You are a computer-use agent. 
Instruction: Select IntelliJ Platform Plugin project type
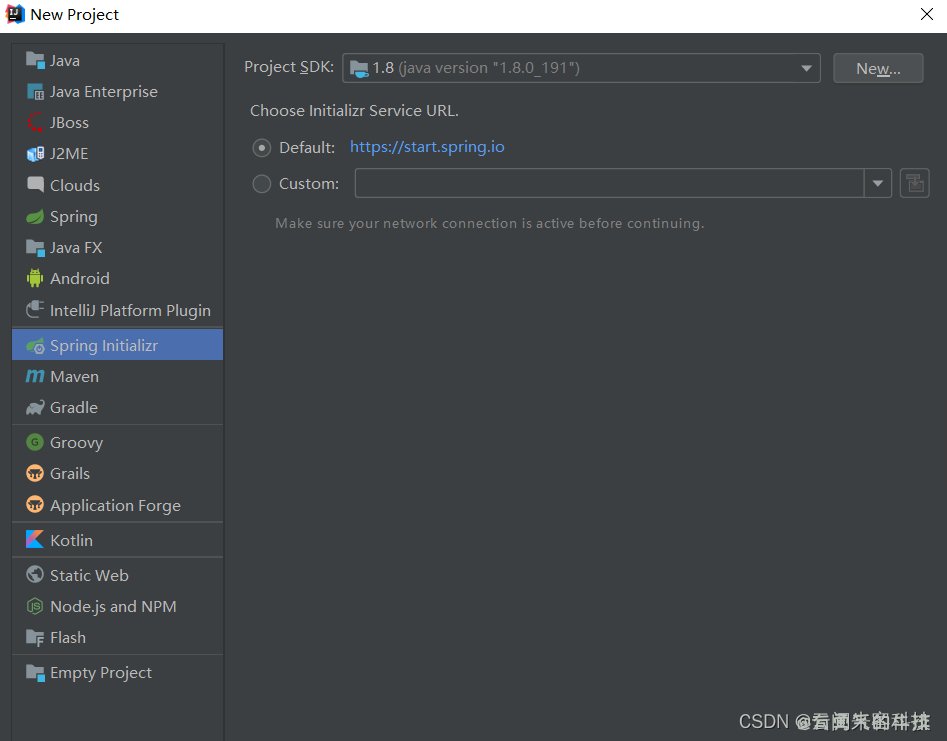coord(130,310)
